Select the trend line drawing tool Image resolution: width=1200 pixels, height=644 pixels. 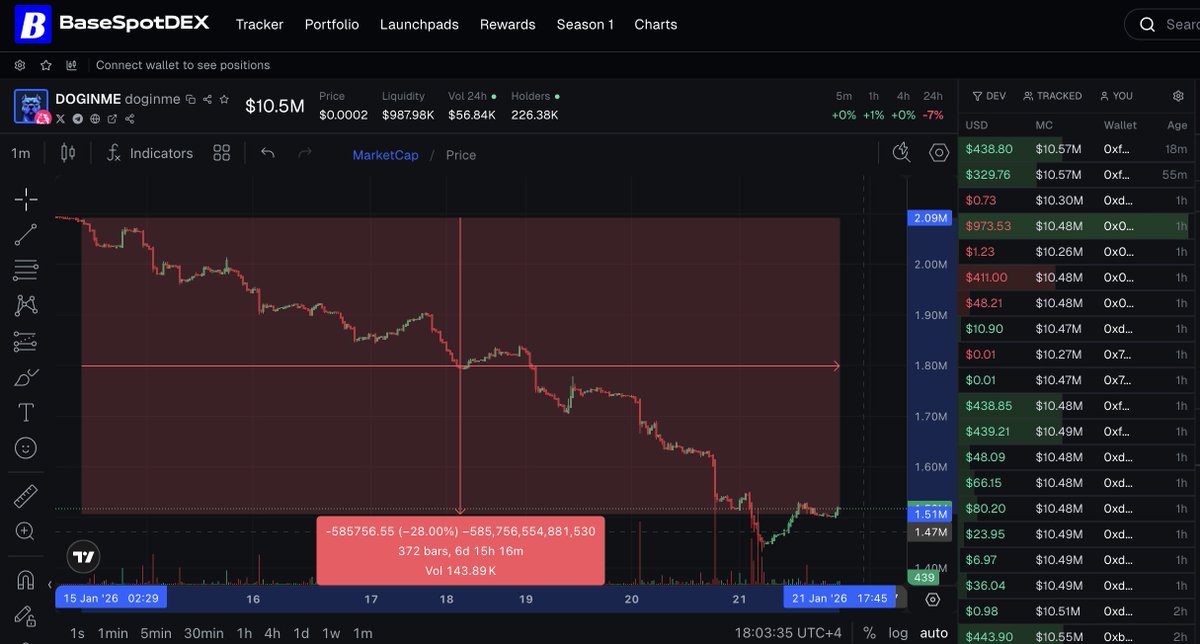click(x=26, y=235)
